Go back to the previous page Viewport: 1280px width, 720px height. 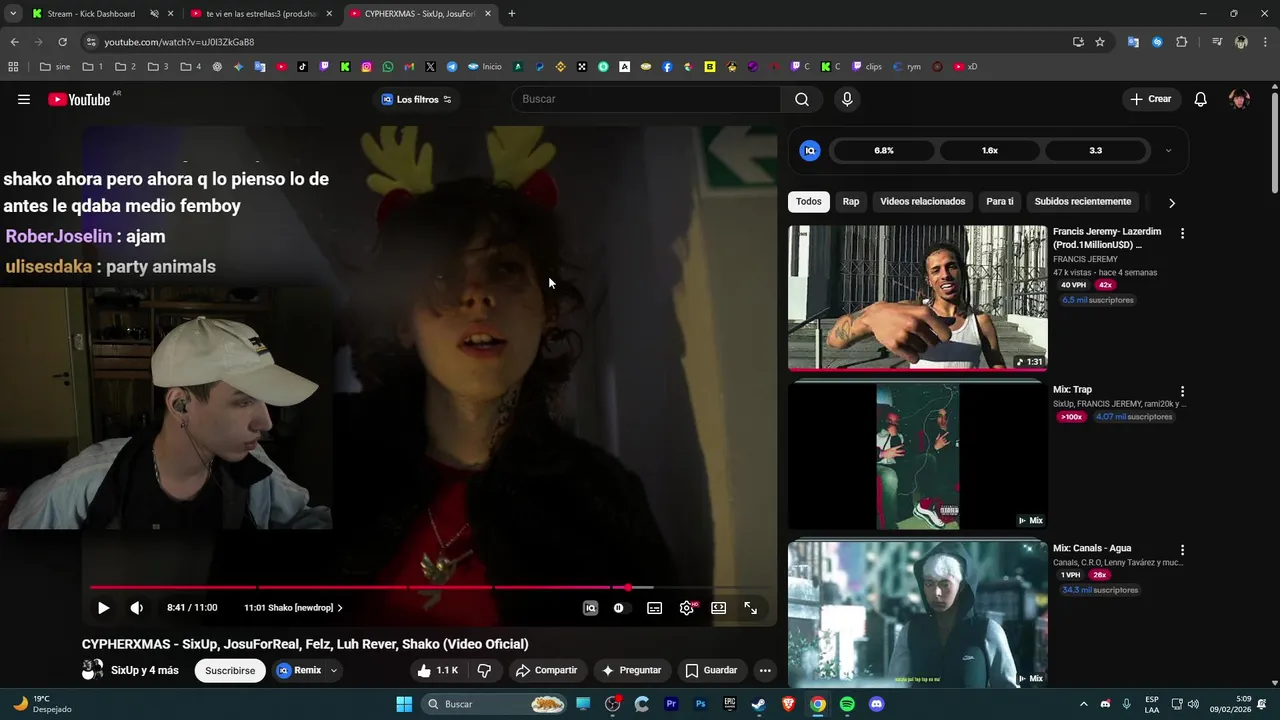pyautogui.click(x=14, y=42)
